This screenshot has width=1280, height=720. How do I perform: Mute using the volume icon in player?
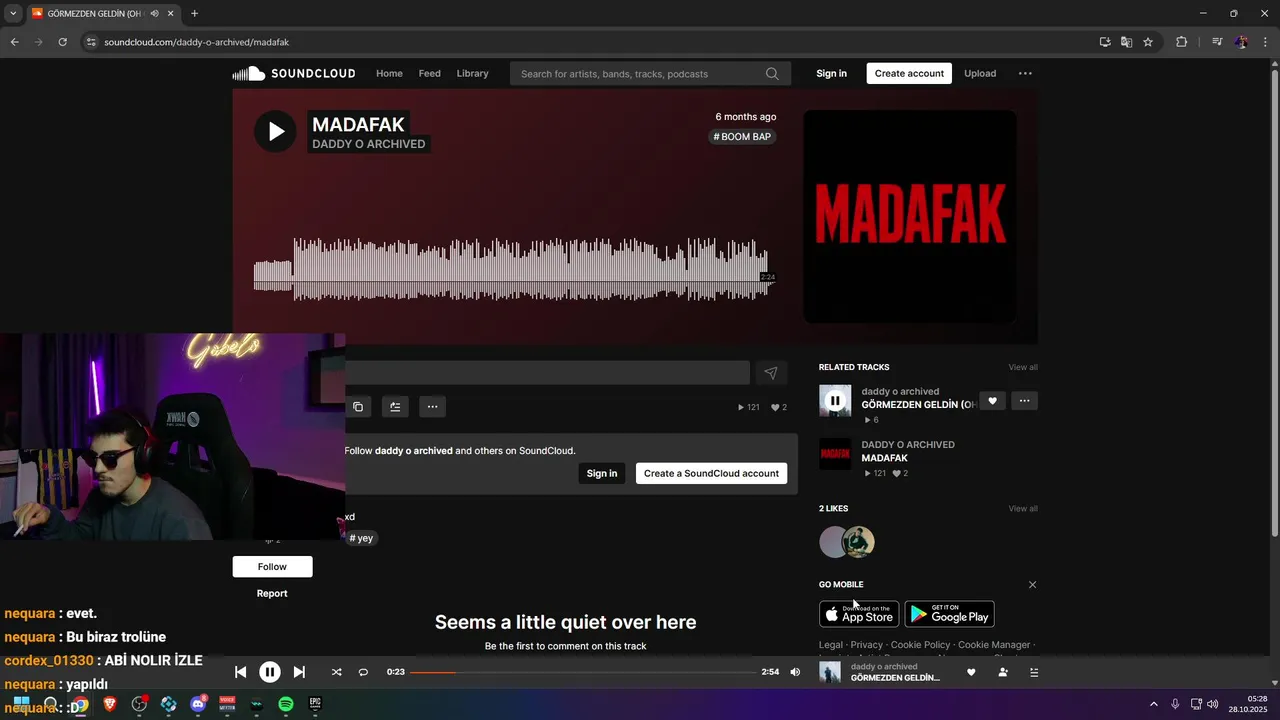tap(795, 672)
